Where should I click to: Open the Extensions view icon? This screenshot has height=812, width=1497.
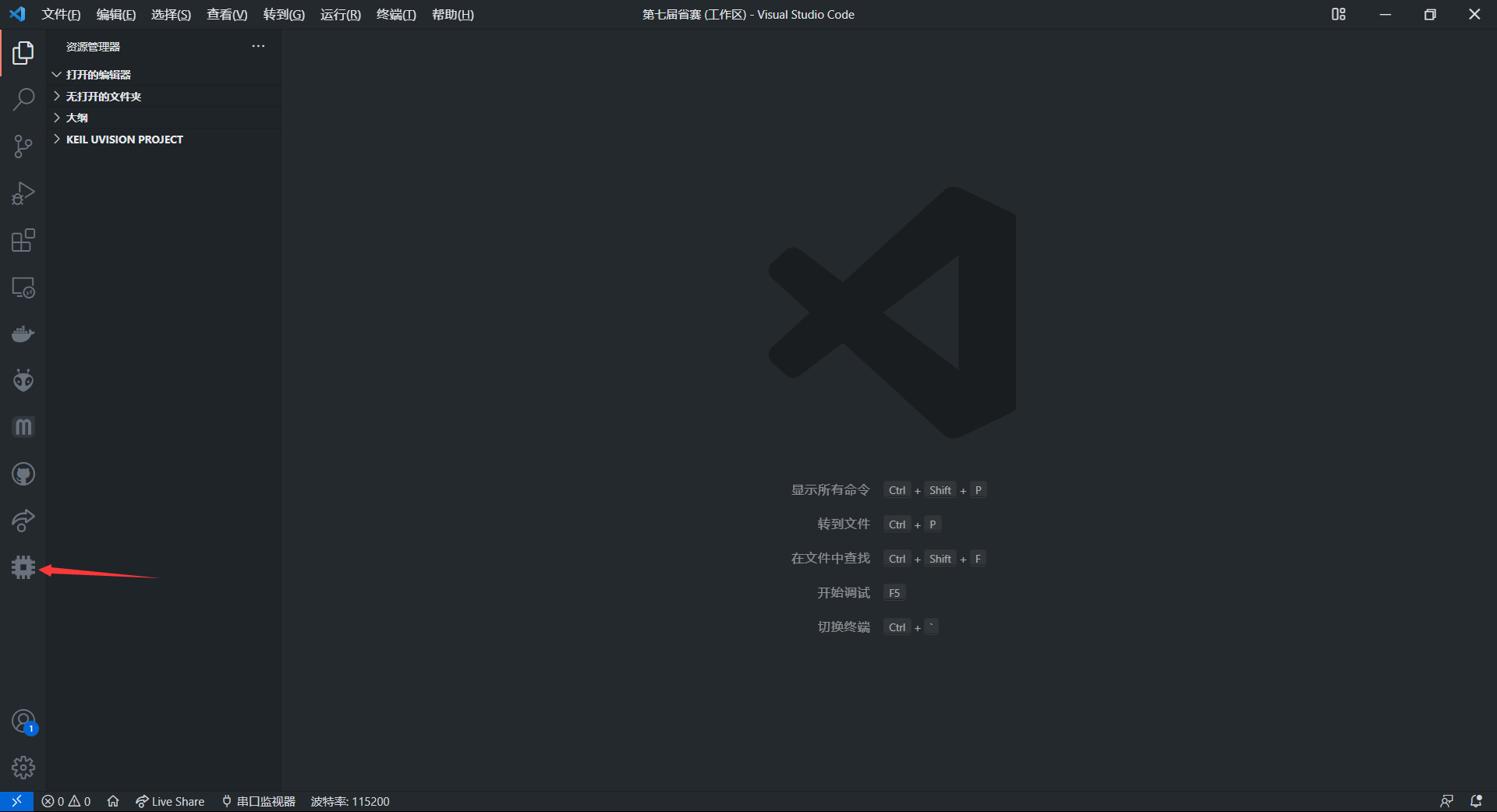pyautogui.click(x=23, y=240)
